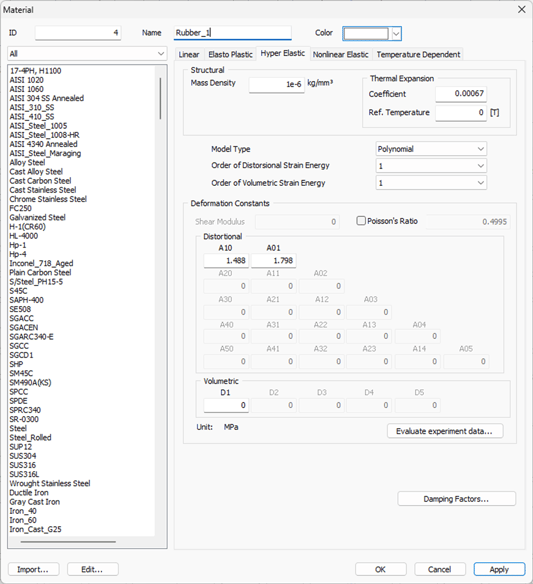
Task: Open the Color dropdown arrow
Action: (x=396, y=34)
